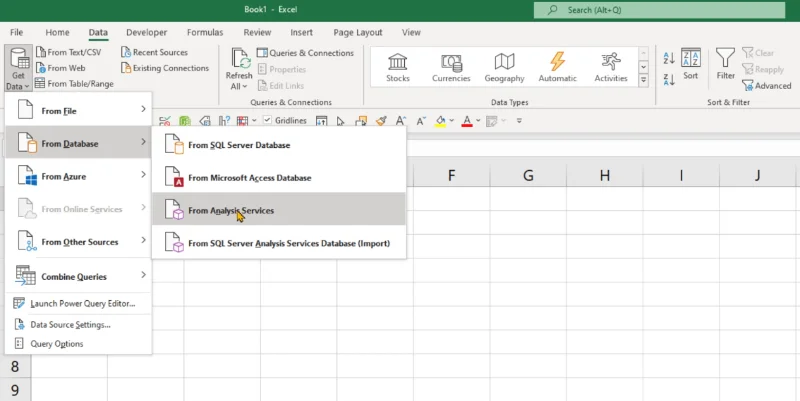Open Existing Connections

165,68
